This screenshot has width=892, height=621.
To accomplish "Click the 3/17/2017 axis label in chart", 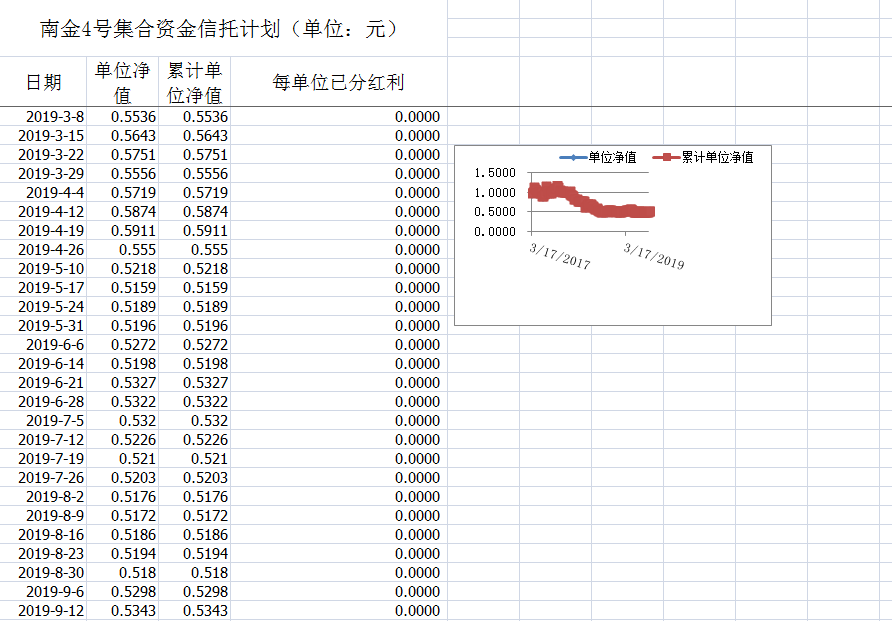I will click(560, 256).
